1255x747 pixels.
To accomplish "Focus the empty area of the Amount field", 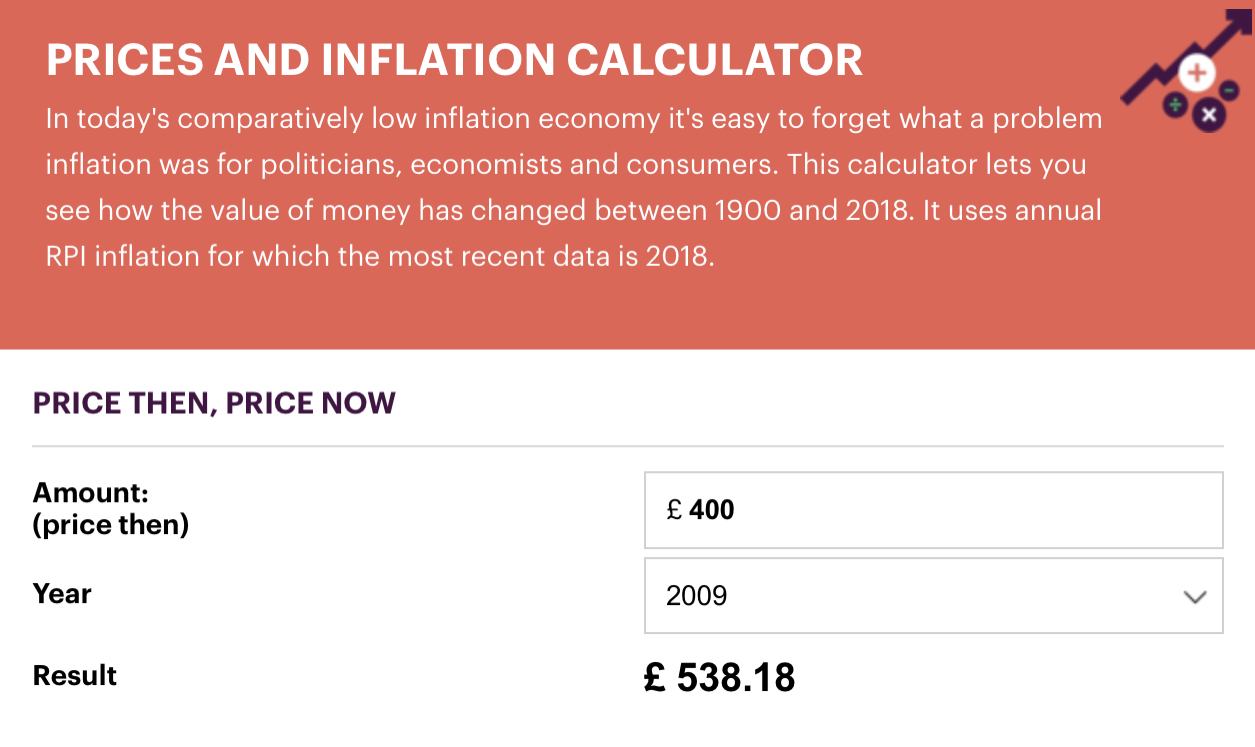I will (970, 510).
